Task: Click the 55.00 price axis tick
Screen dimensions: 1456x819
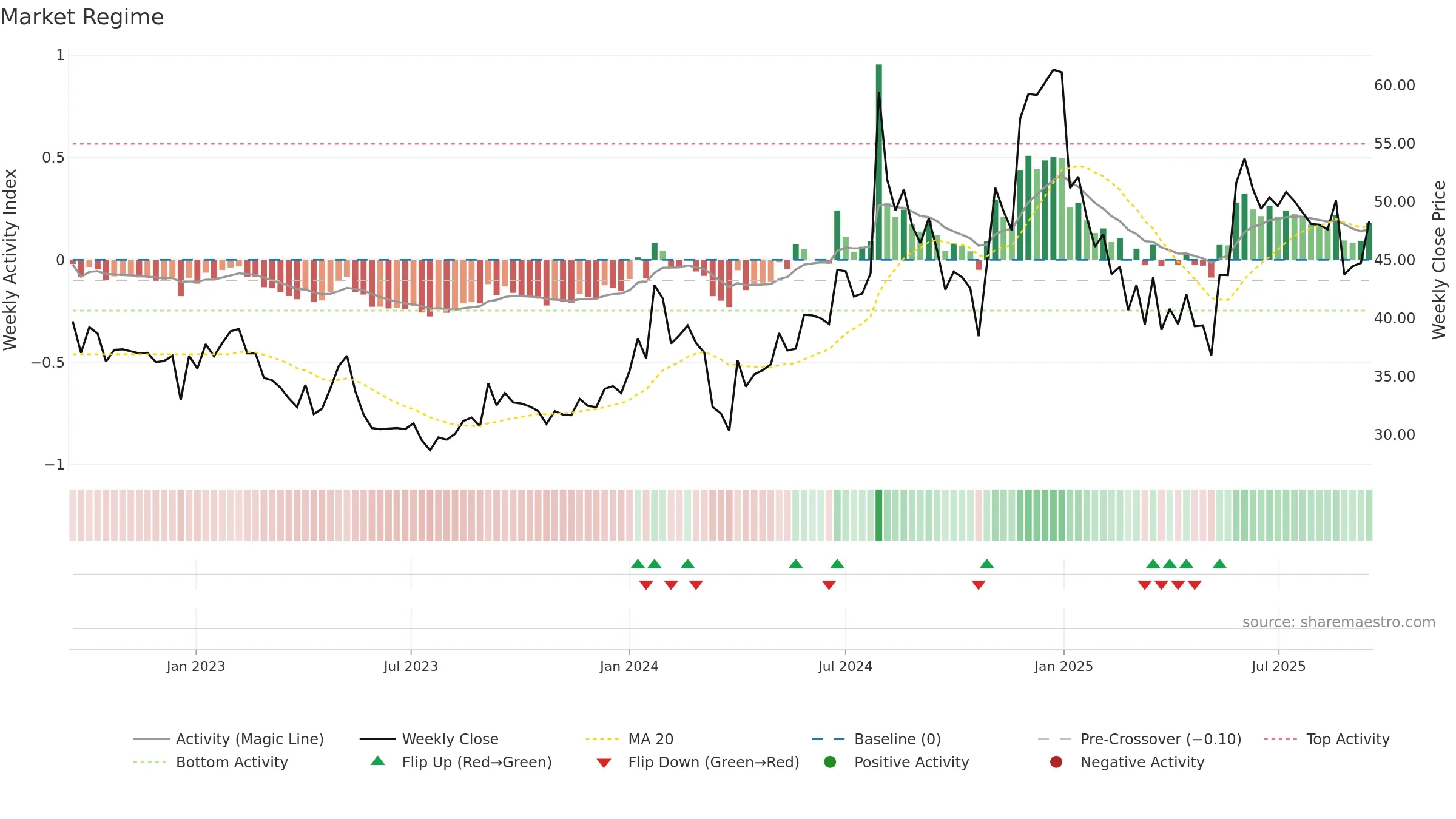Action: [1395, 144]
